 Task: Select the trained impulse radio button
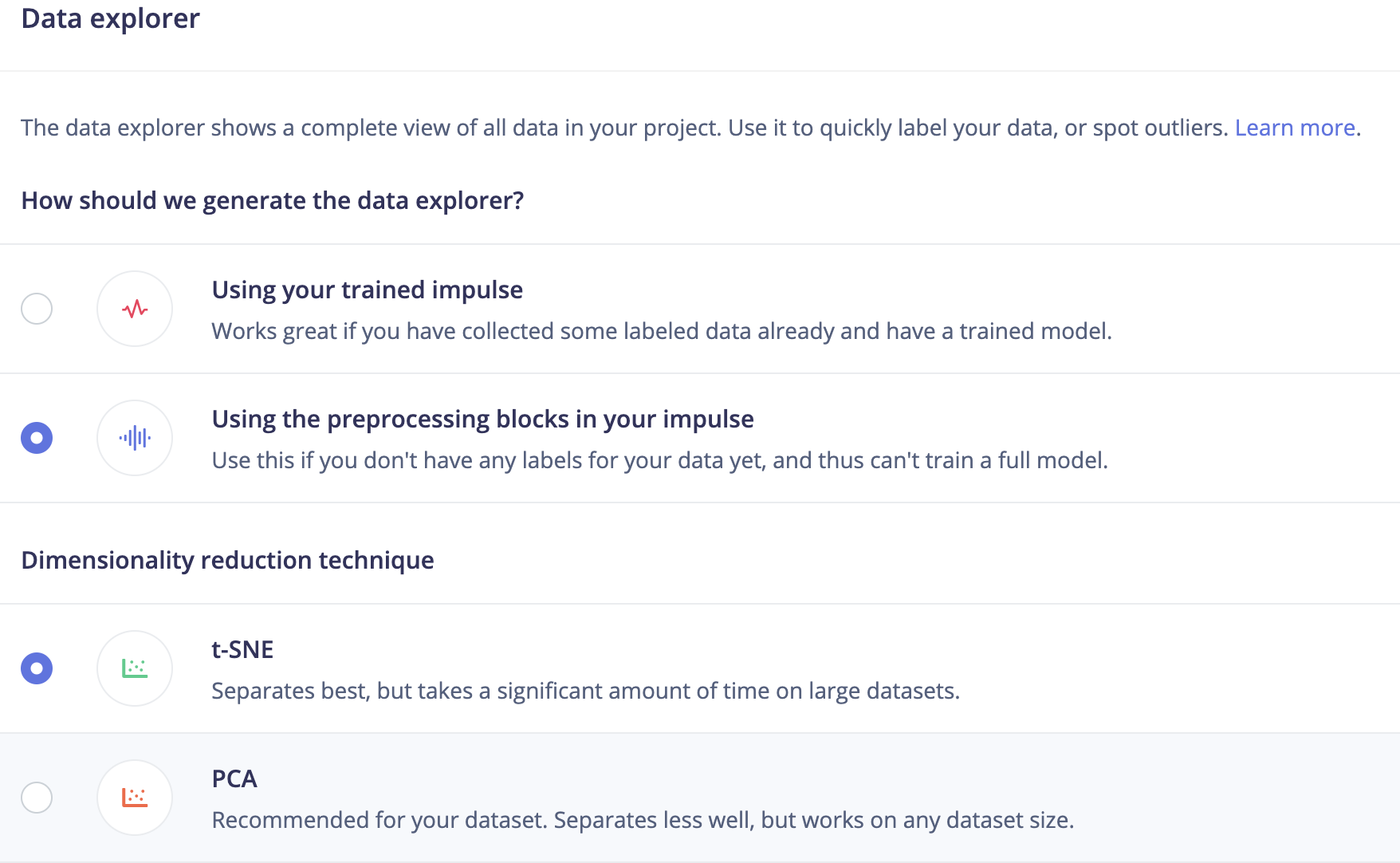[x=37, y=309]
